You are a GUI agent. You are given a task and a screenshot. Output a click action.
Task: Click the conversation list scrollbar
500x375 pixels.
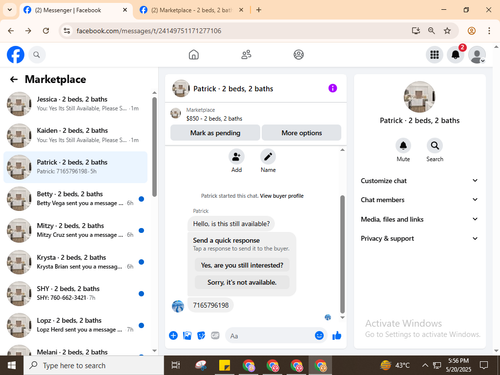154,147
